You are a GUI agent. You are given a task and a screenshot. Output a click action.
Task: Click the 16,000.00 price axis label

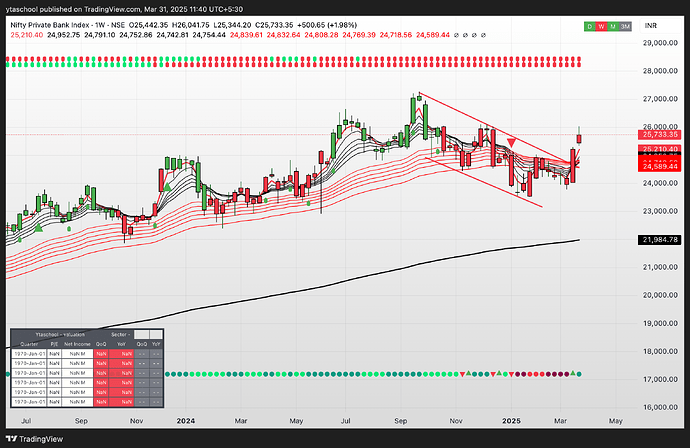coord(660,407)
